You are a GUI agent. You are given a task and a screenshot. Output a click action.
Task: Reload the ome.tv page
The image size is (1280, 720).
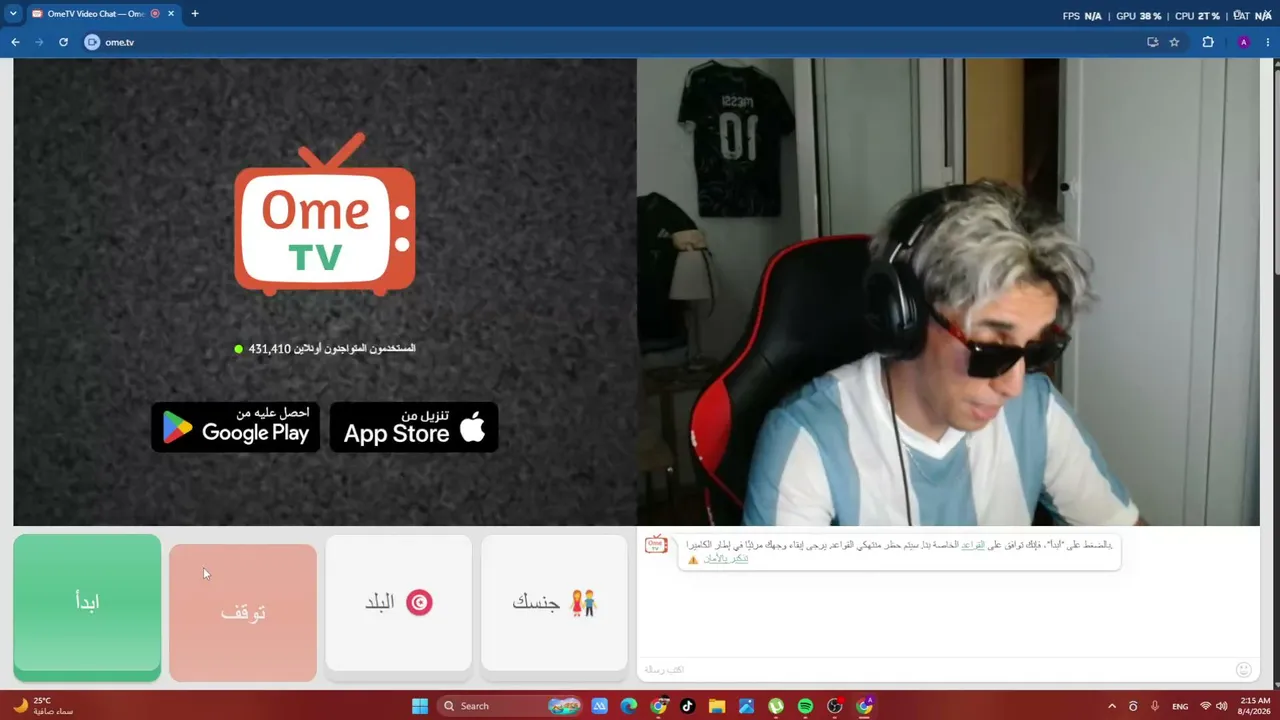(x=63, y=42)
